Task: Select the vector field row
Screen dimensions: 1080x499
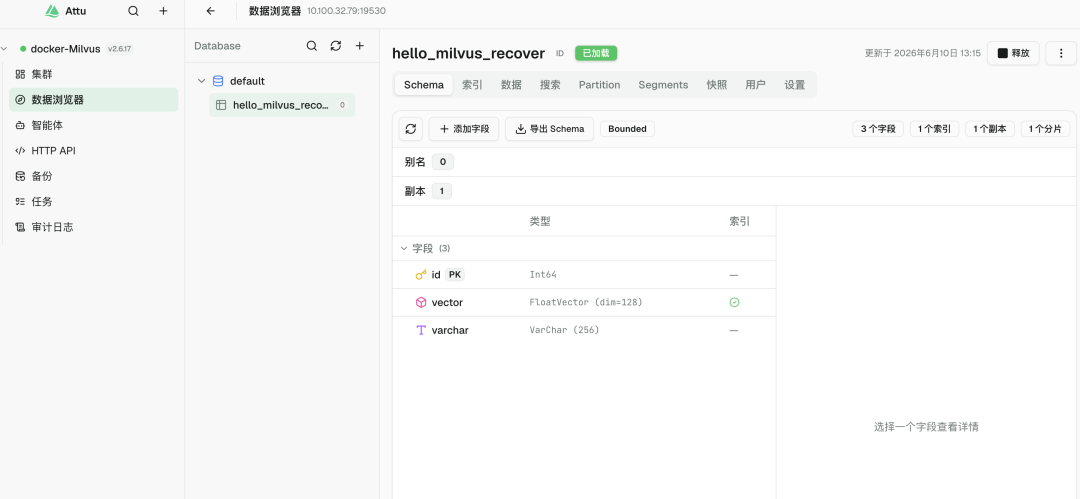Action: (x=584, y=303)
